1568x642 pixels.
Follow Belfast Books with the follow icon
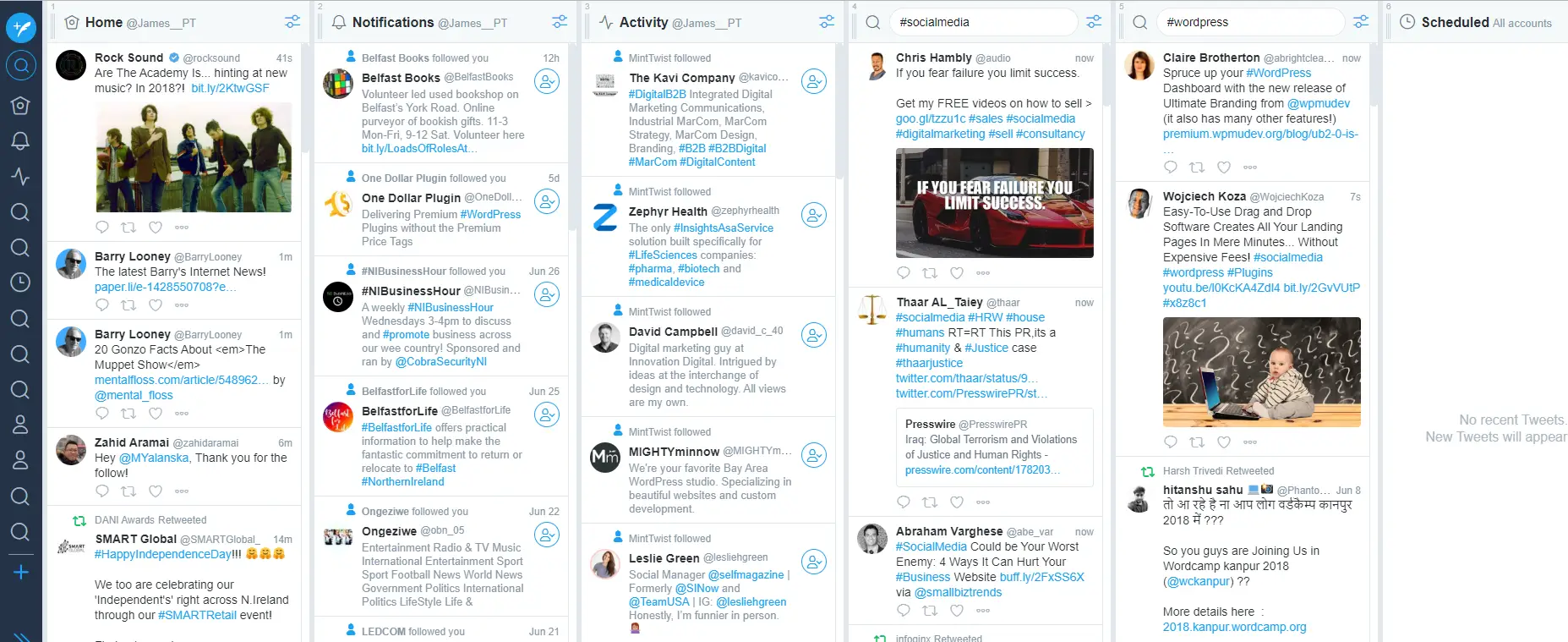pyautogui.click(x=547, y=81)
